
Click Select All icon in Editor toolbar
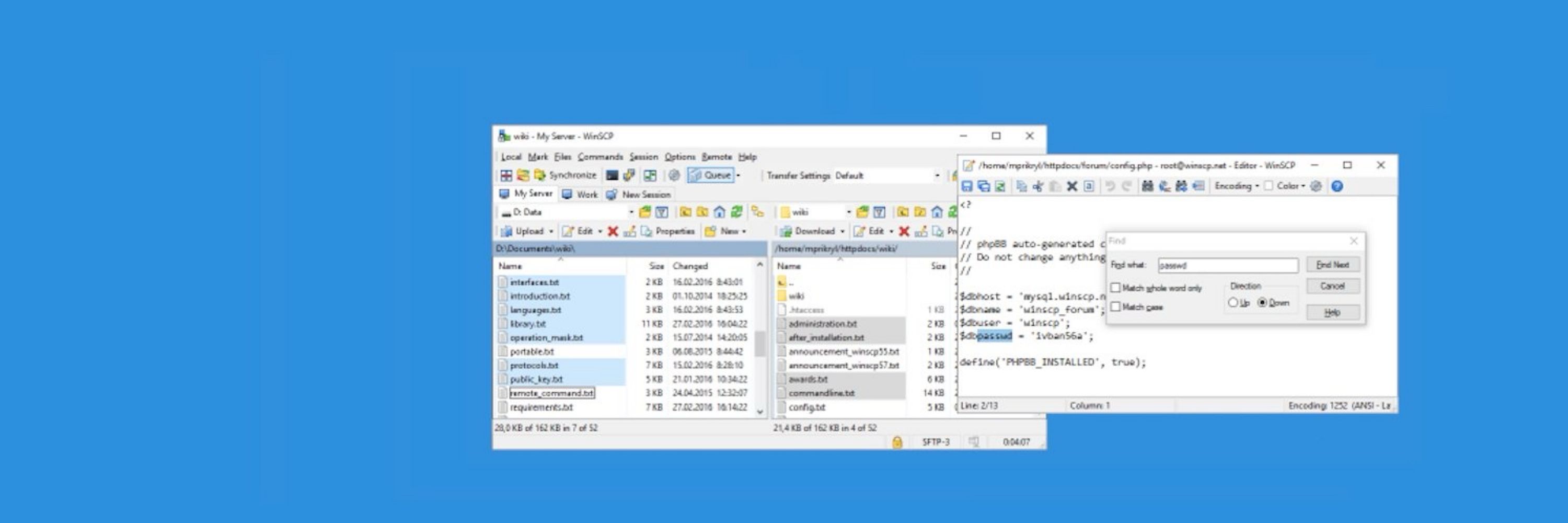(1089, 186)
